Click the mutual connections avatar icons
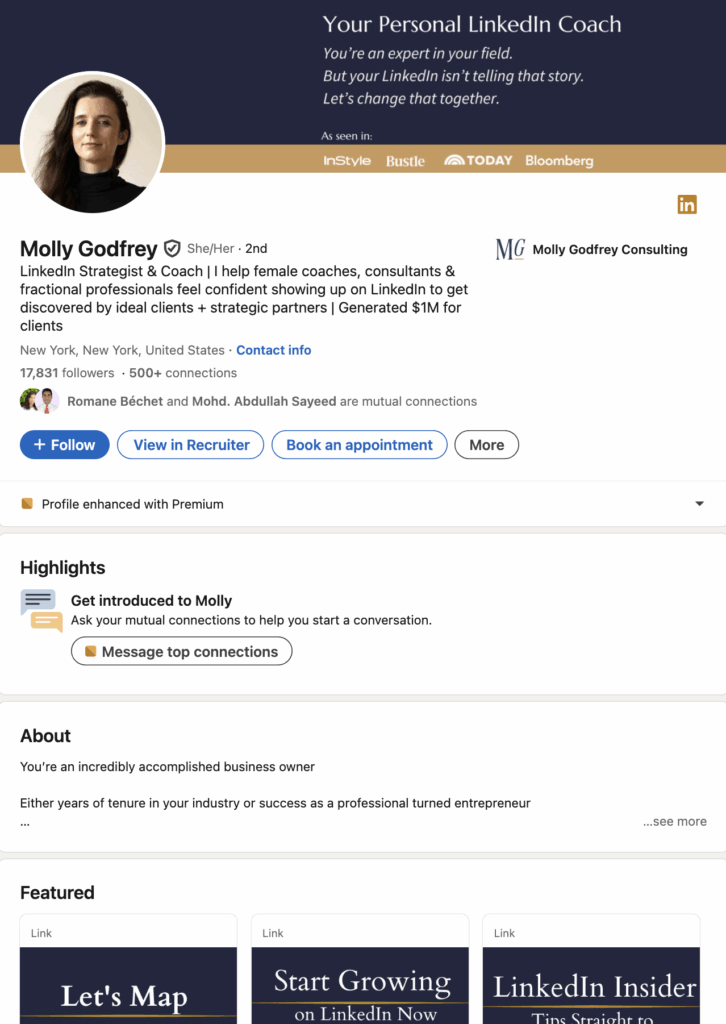Viewport: 726px width, 1024px height. [39, 400]
